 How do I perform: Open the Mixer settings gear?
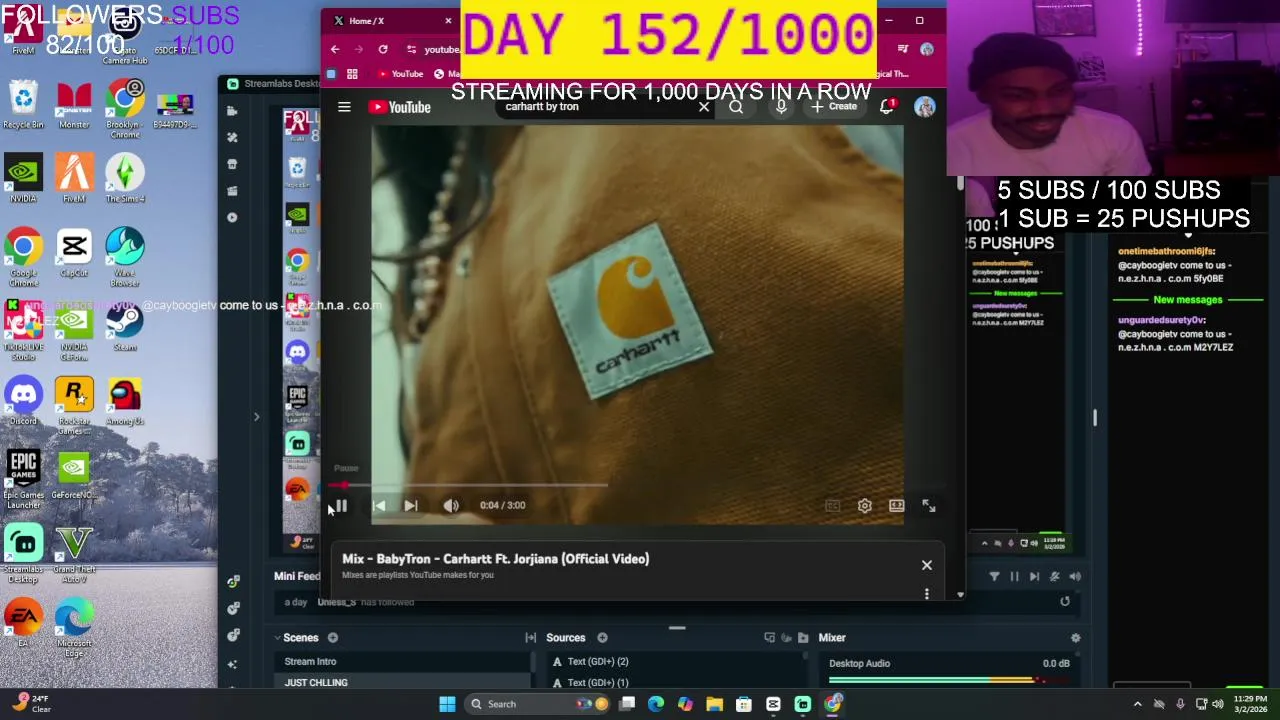coord(1076,638)
